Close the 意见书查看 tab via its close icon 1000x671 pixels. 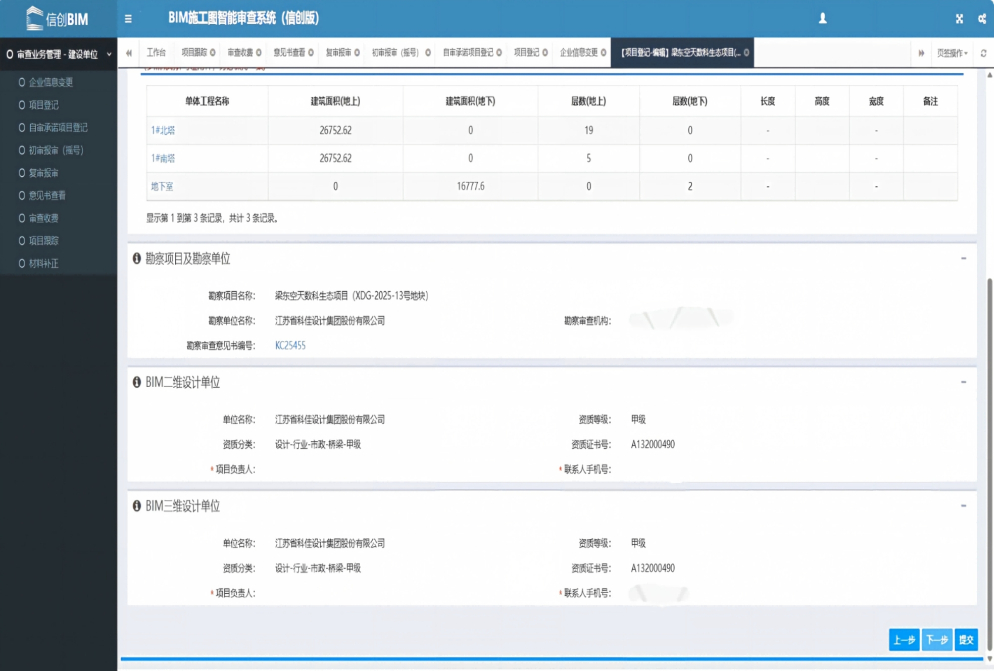coord(311,52)
